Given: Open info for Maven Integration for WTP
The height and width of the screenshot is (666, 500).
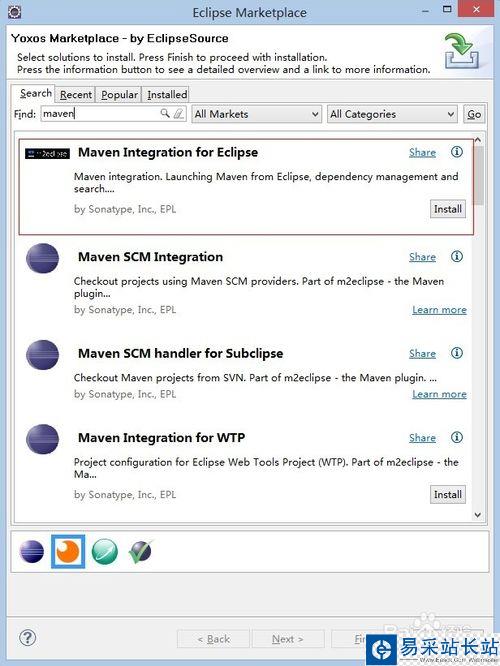Looking at the screenshot, I should point(457,437).
